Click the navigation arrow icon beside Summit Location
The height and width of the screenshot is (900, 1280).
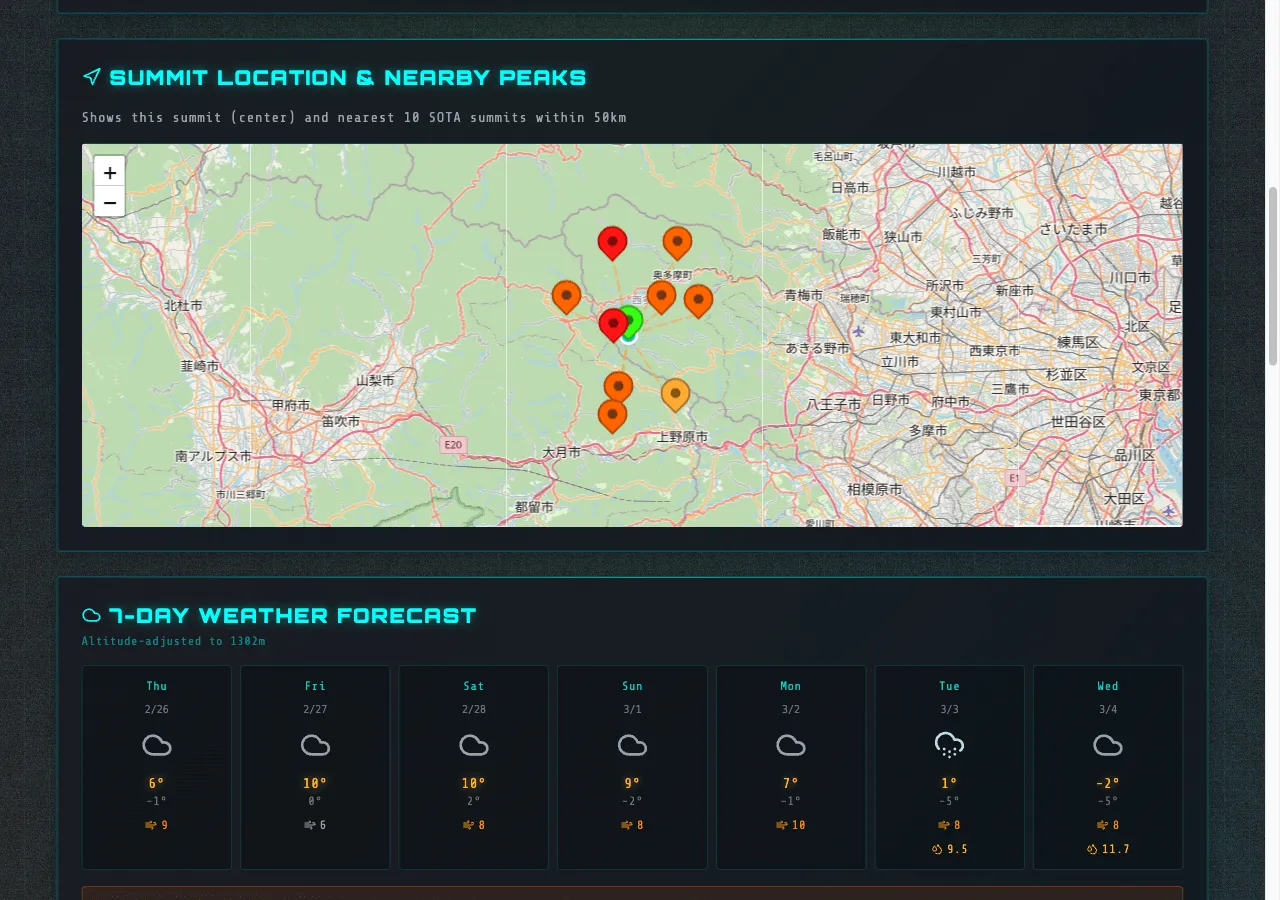(x=92, y=77)
